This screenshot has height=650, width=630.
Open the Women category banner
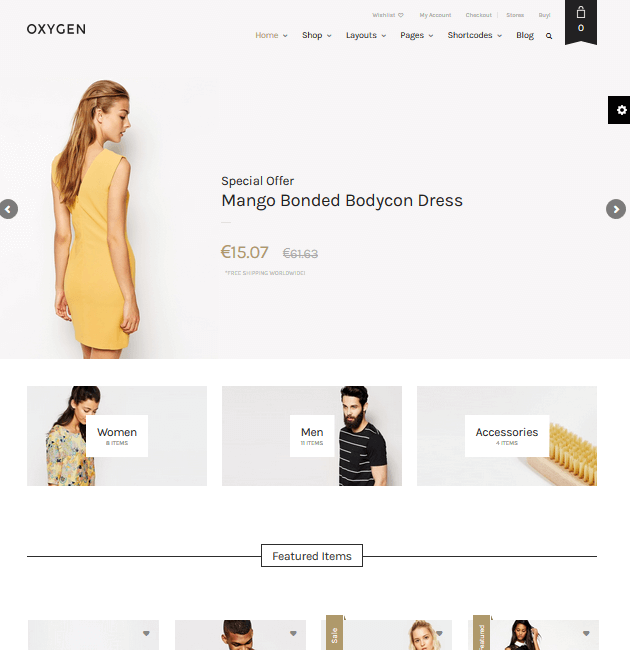[x=117, y=436]
